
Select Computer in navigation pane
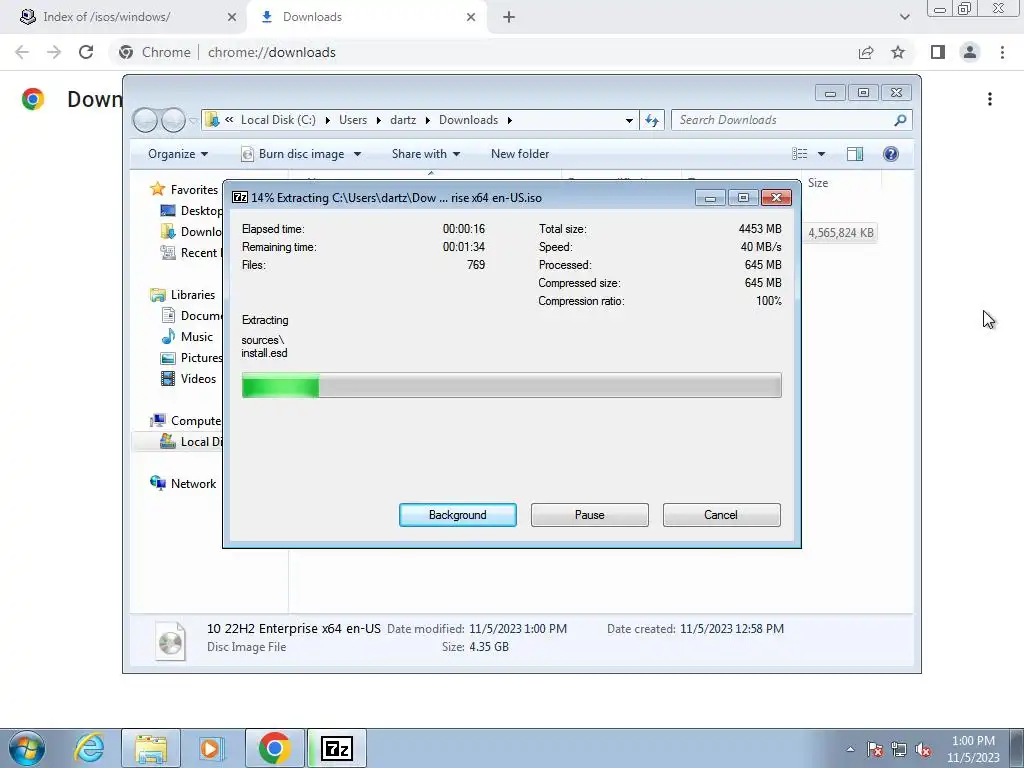point(186,421)
